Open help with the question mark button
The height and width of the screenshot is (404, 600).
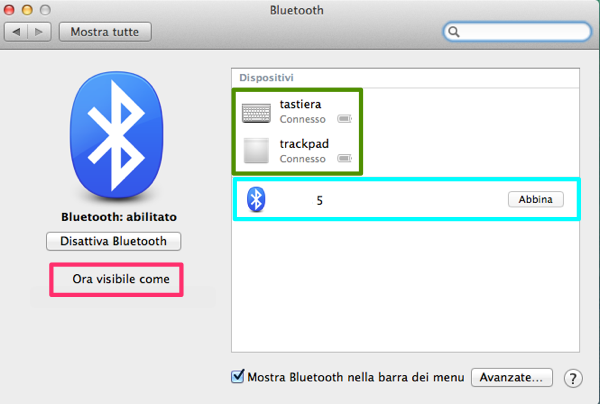coord(573,378)
